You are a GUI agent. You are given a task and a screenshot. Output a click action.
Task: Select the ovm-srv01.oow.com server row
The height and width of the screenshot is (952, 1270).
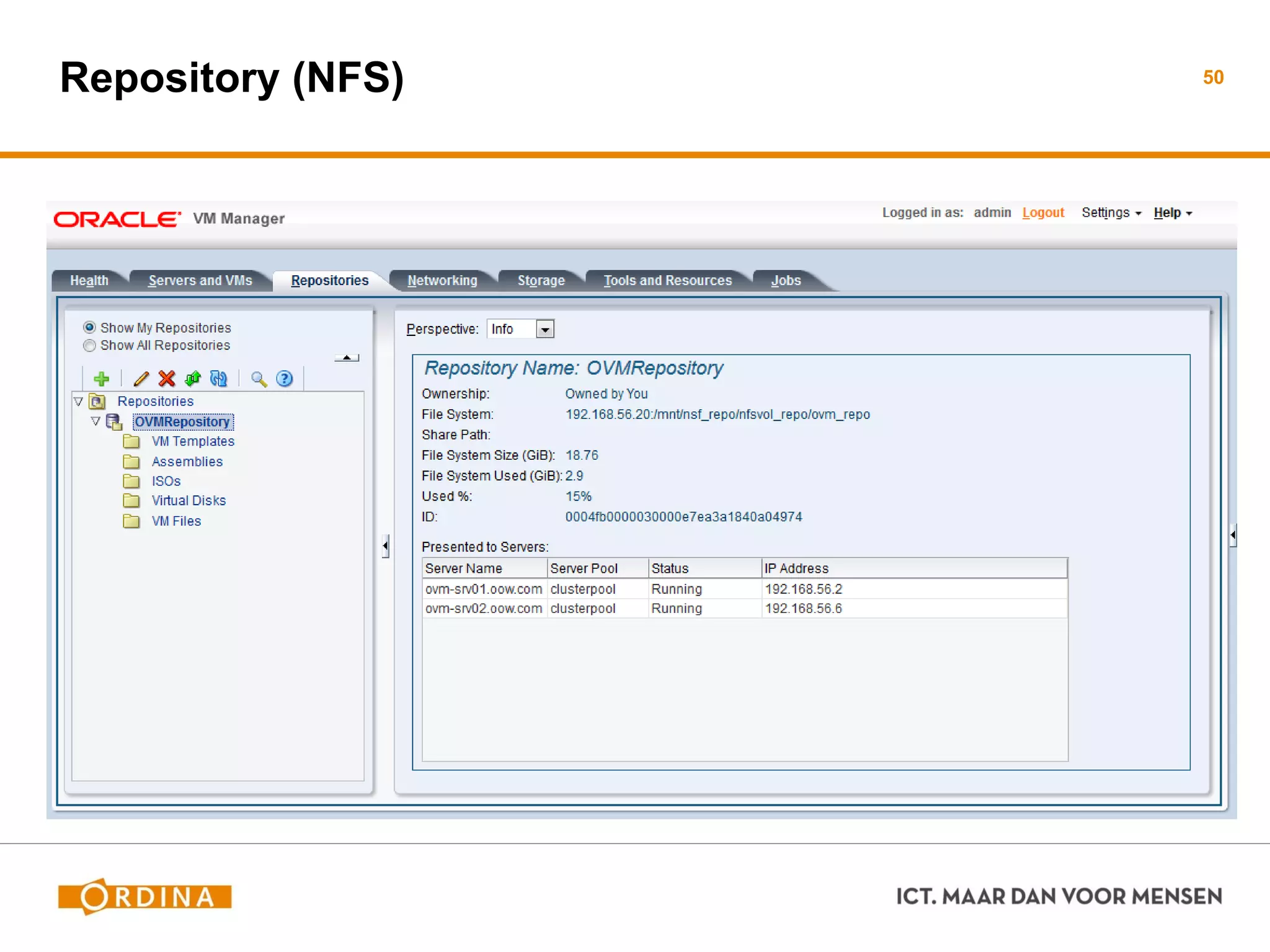[745, 589]
